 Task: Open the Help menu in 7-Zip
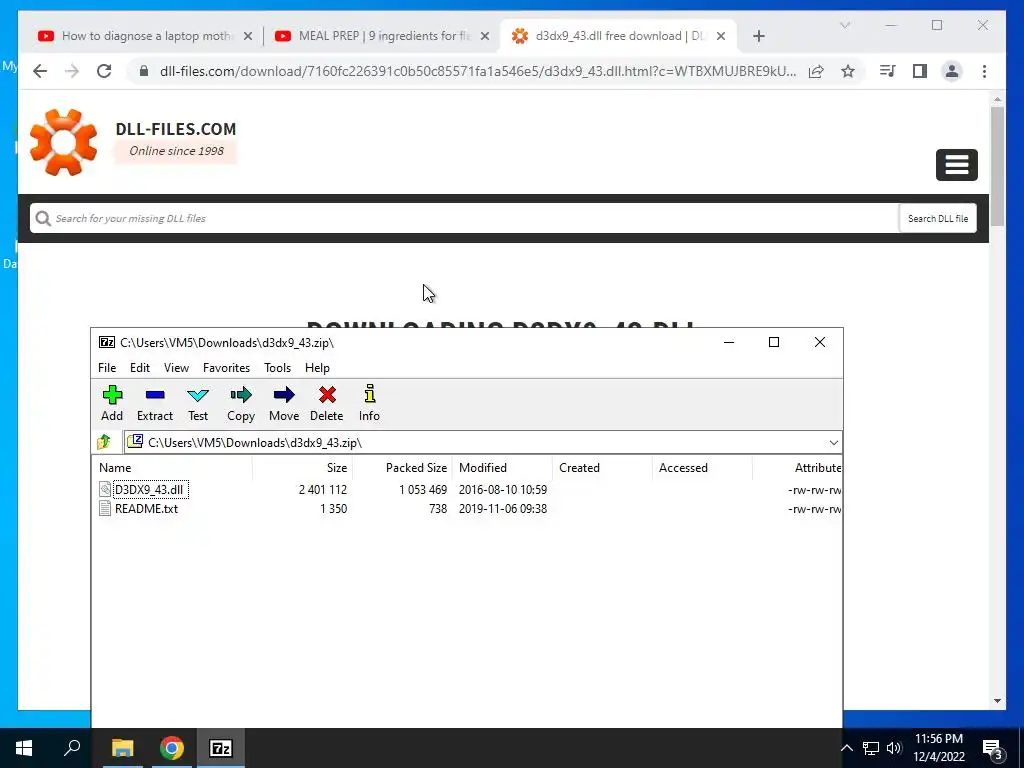tap(317, 368)
